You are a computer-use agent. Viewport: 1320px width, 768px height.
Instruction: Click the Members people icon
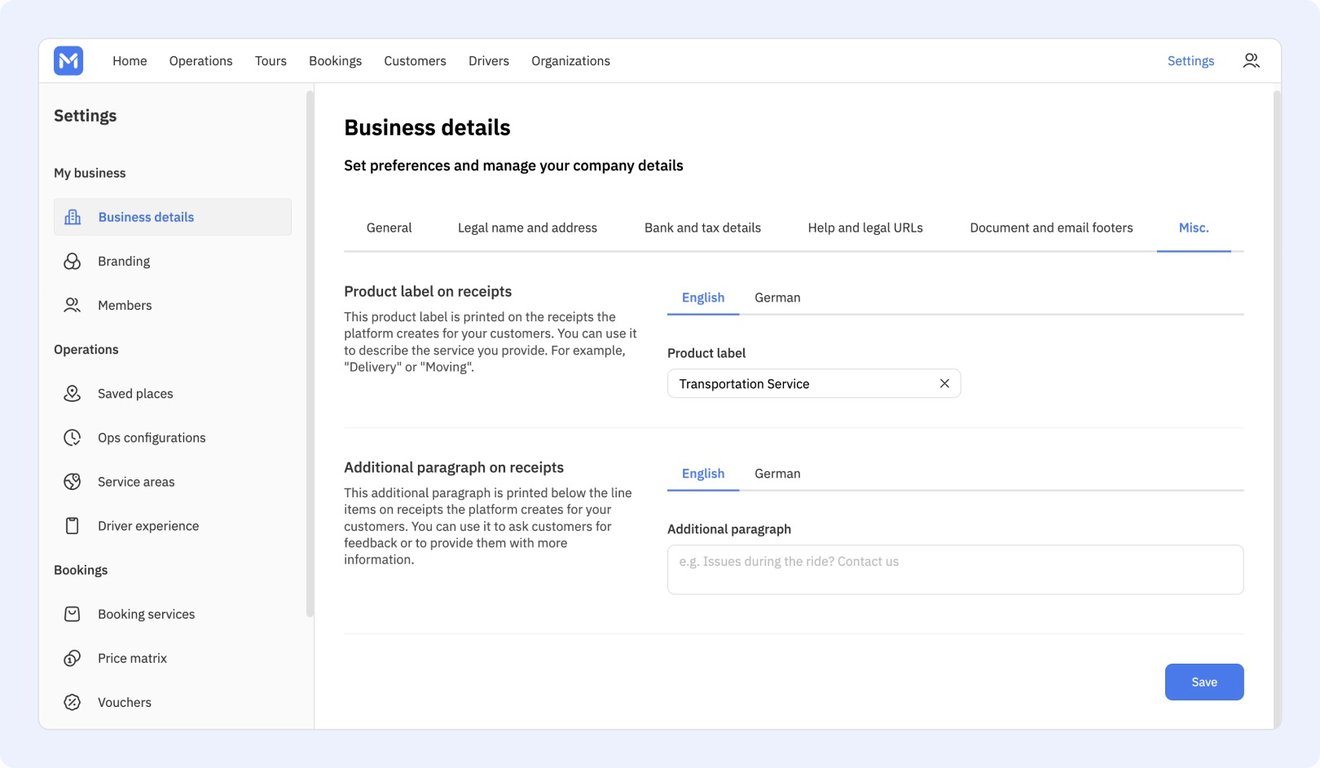(x=72, y=305)
